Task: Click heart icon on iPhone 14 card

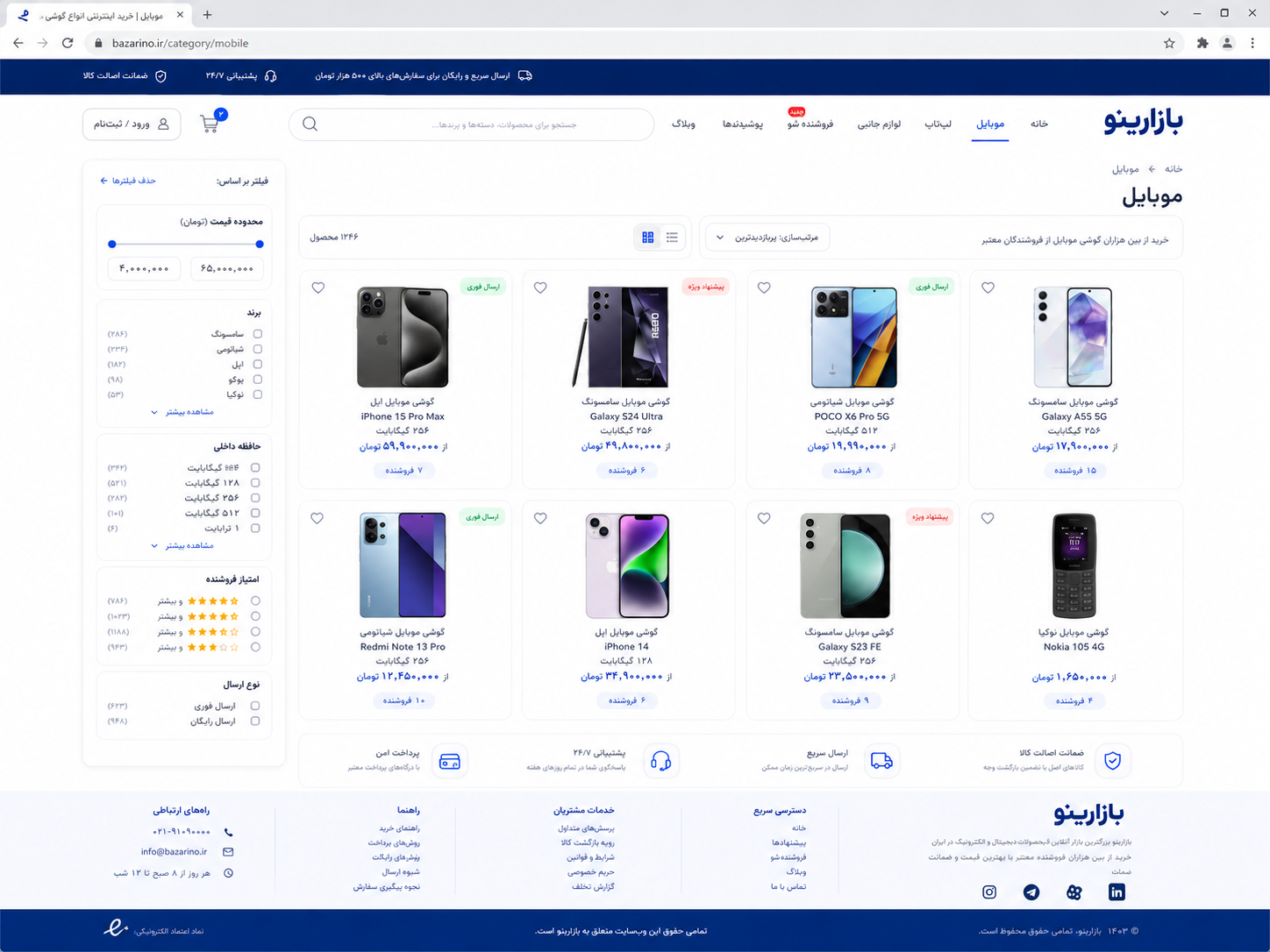Action: (x=540, y=518)
